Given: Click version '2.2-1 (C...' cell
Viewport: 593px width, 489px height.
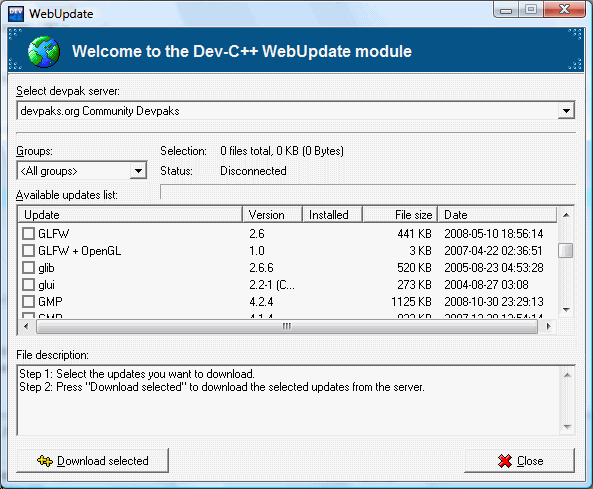Looking at the screenshot, I should click(272, 285).
